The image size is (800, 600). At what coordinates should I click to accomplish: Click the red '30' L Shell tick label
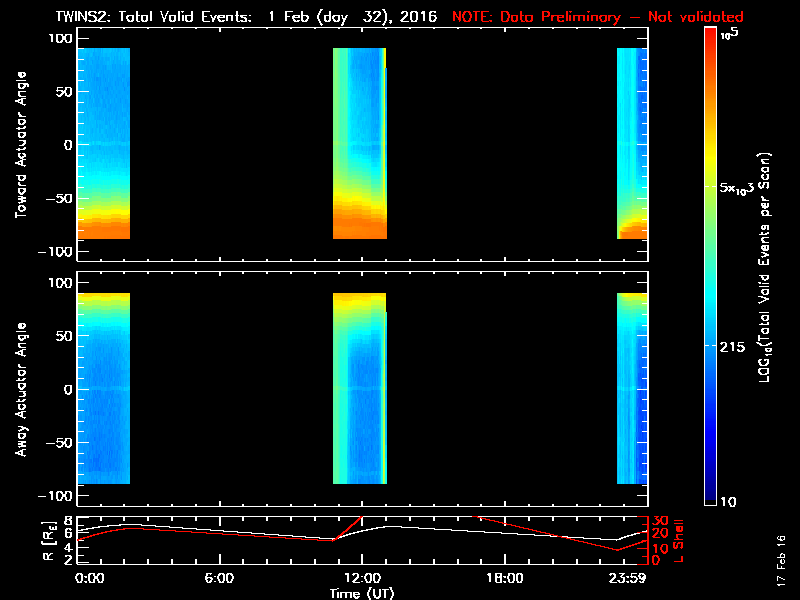coord(660,521)
